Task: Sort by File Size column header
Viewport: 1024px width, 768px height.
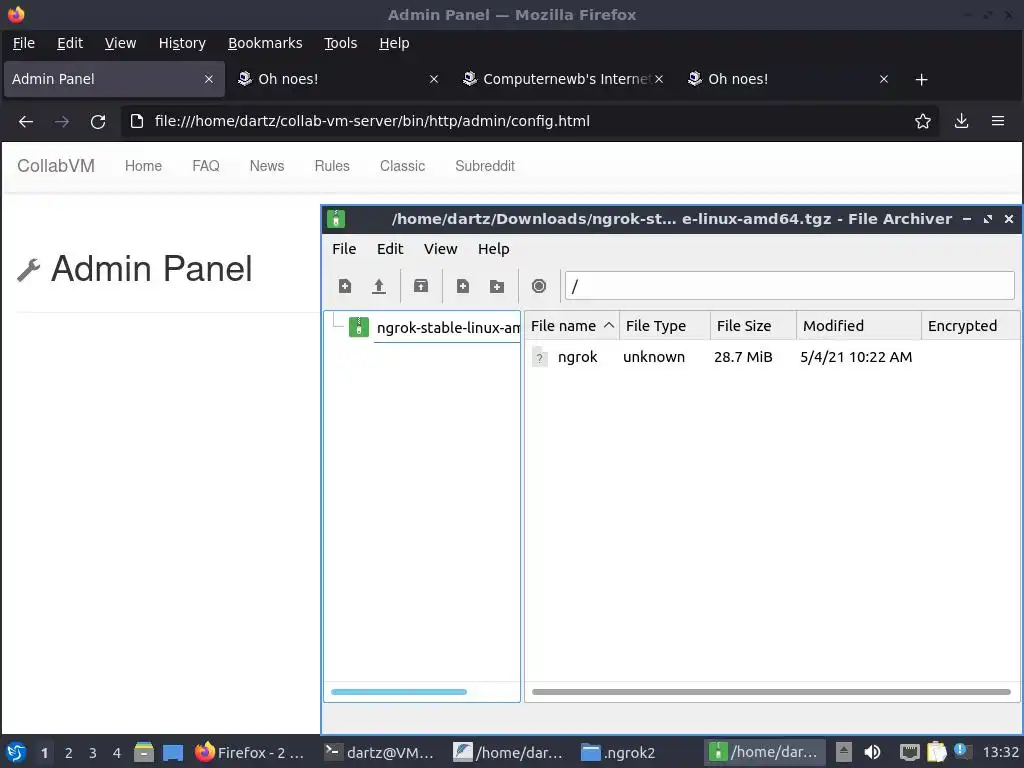Action: point(753,326)
